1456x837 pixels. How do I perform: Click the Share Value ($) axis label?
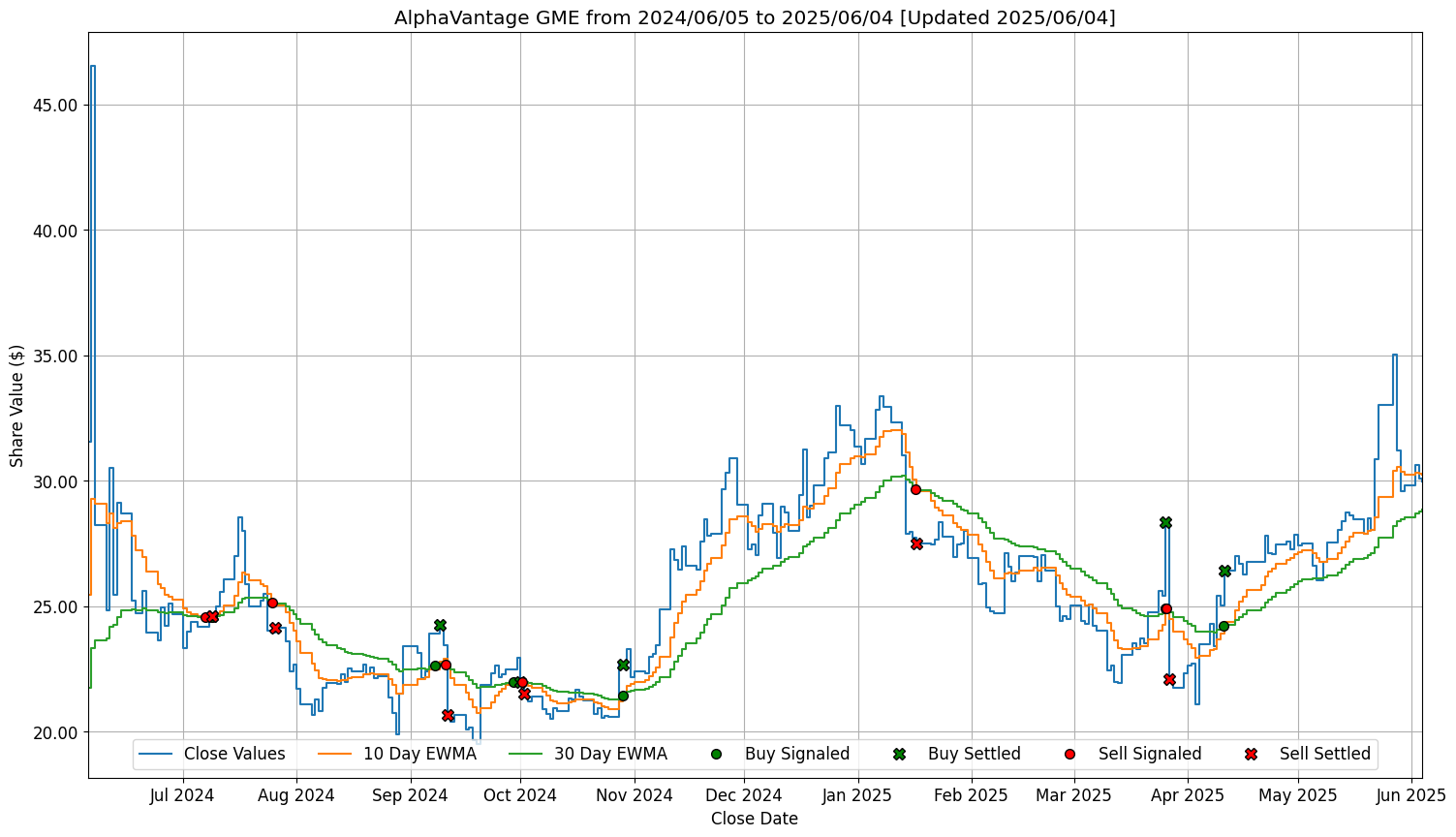click(16, 405)
